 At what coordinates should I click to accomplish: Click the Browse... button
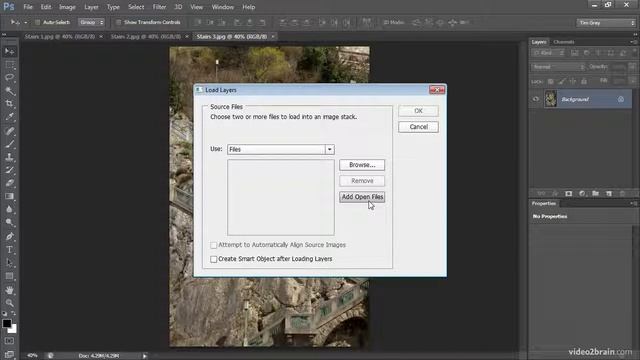(x=362, y=165)
